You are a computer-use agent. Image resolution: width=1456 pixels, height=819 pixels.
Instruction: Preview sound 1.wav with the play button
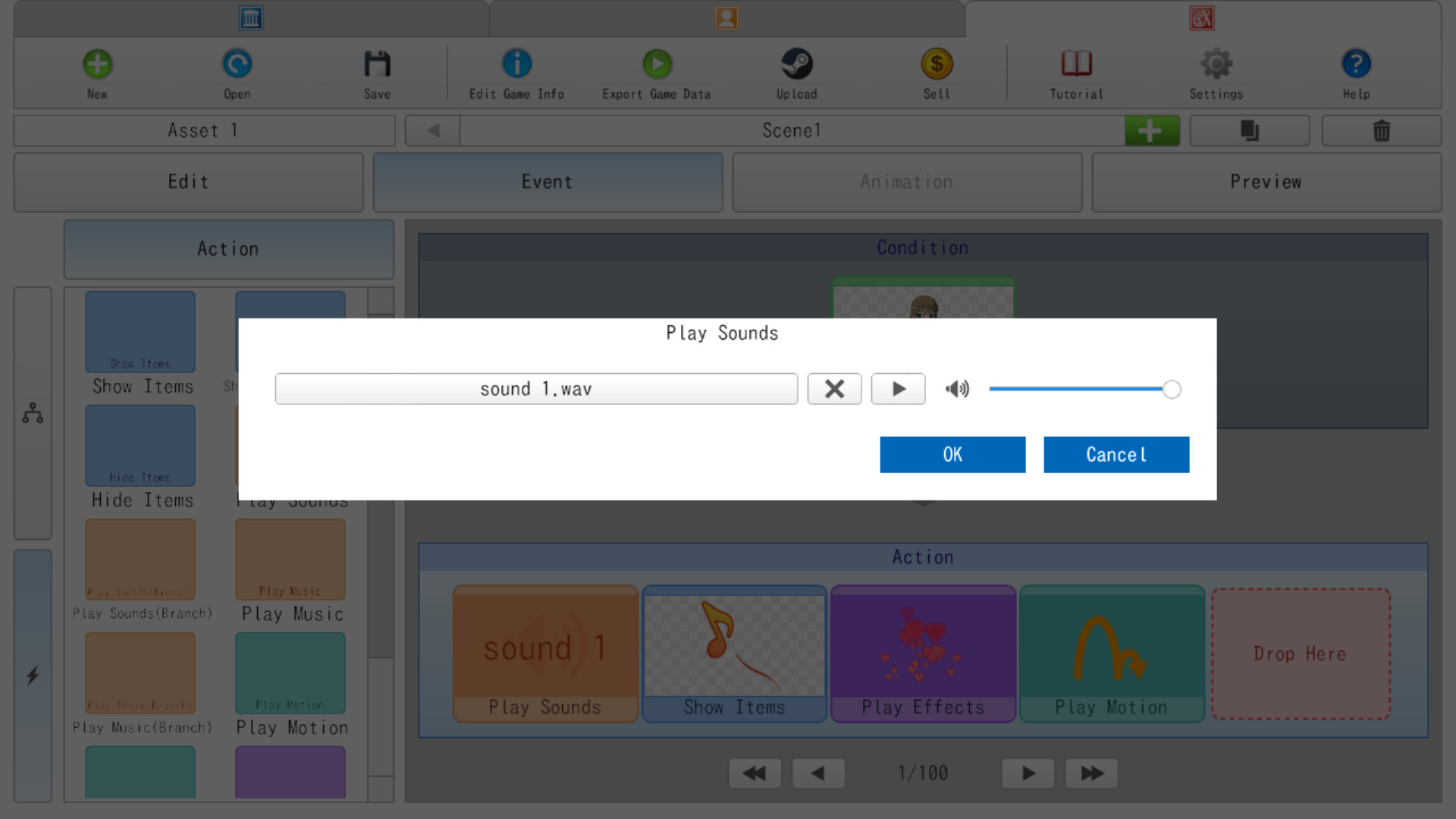pyautogui.click(x=898, y=389)
